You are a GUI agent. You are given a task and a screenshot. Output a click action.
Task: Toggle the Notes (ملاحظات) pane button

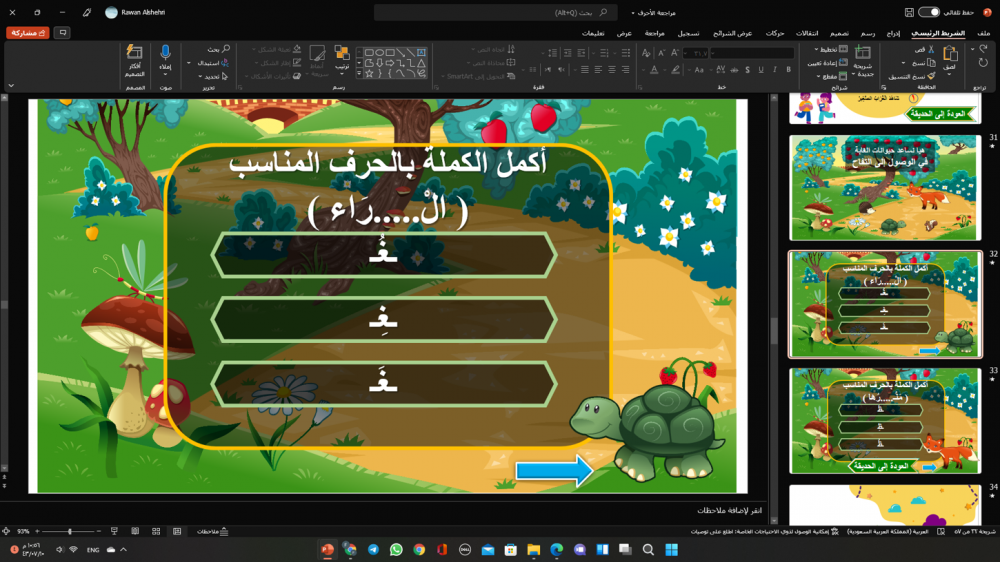(x=212, y=531)
